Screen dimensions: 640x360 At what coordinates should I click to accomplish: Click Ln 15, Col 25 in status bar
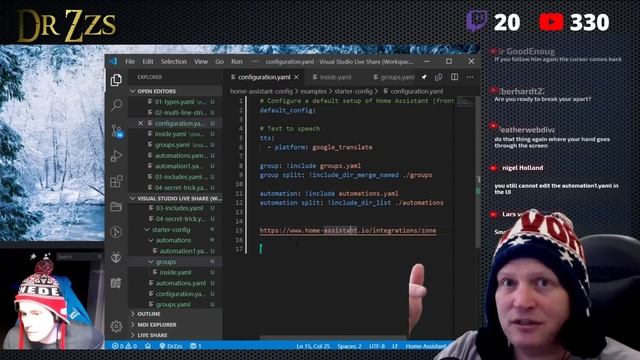[313, 346]
